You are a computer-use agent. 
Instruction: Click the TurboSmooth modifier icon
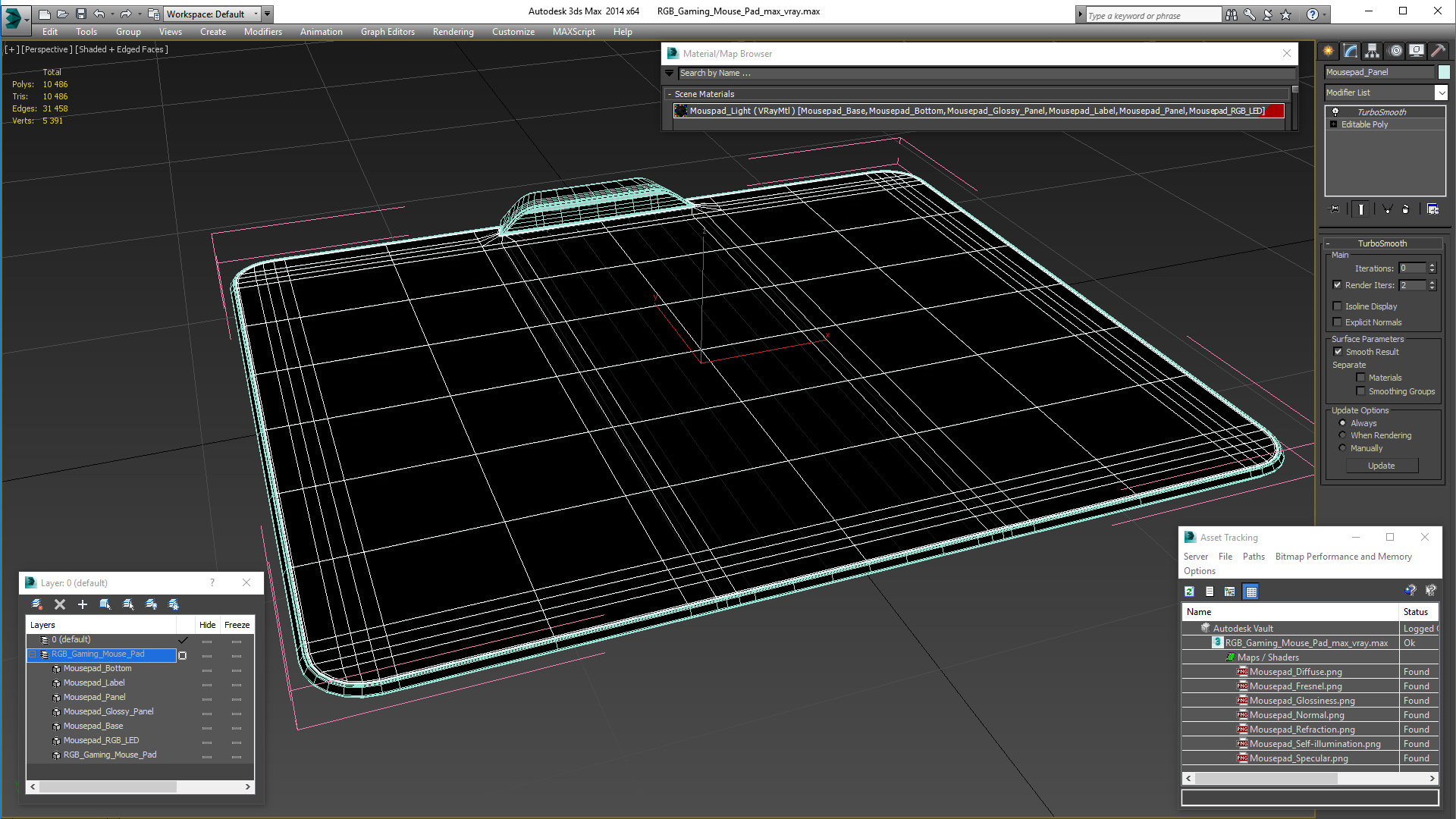(x=1336, y=111)
